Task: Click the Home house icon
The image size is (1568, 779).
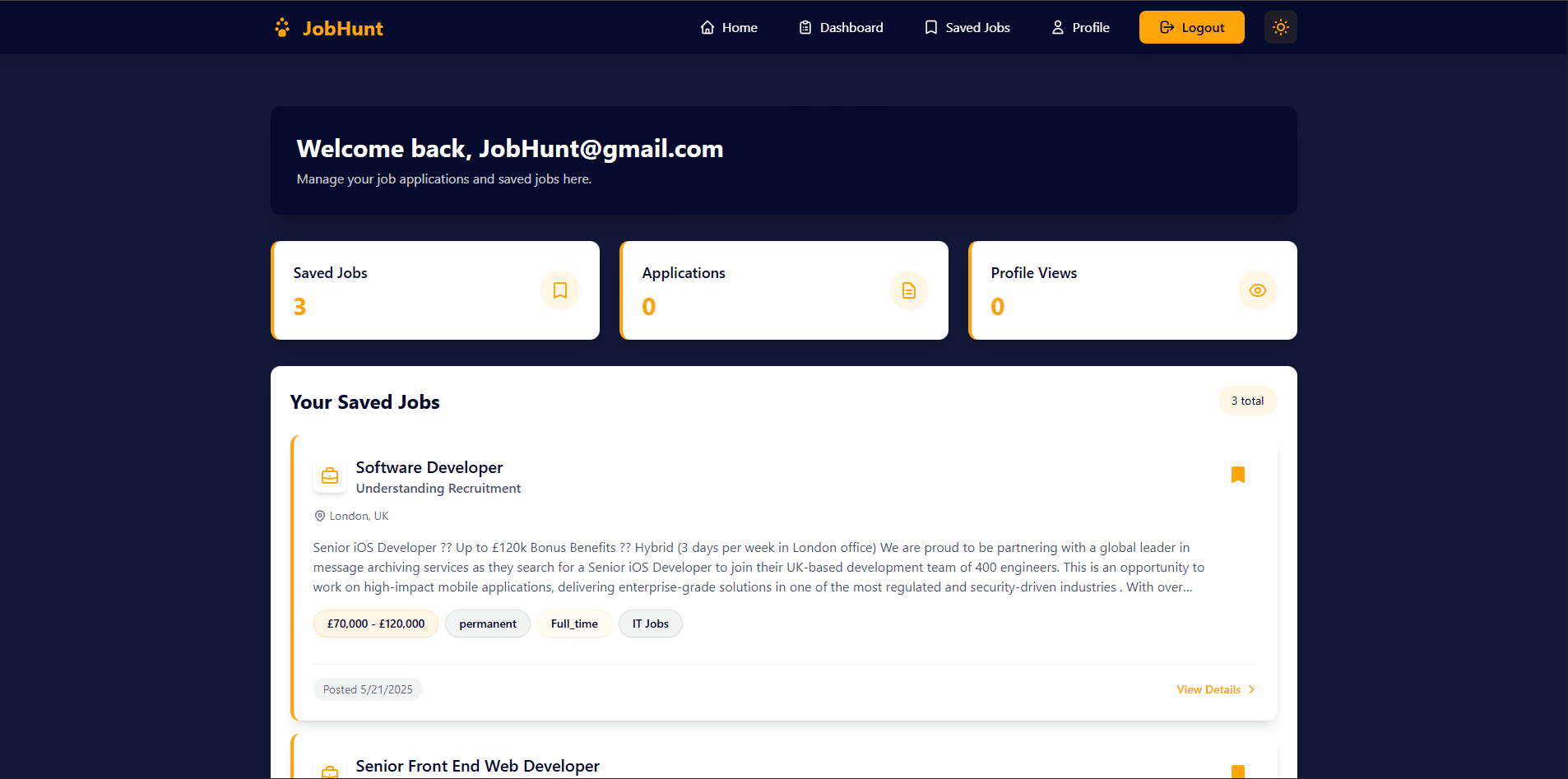Action: point(707,27)
